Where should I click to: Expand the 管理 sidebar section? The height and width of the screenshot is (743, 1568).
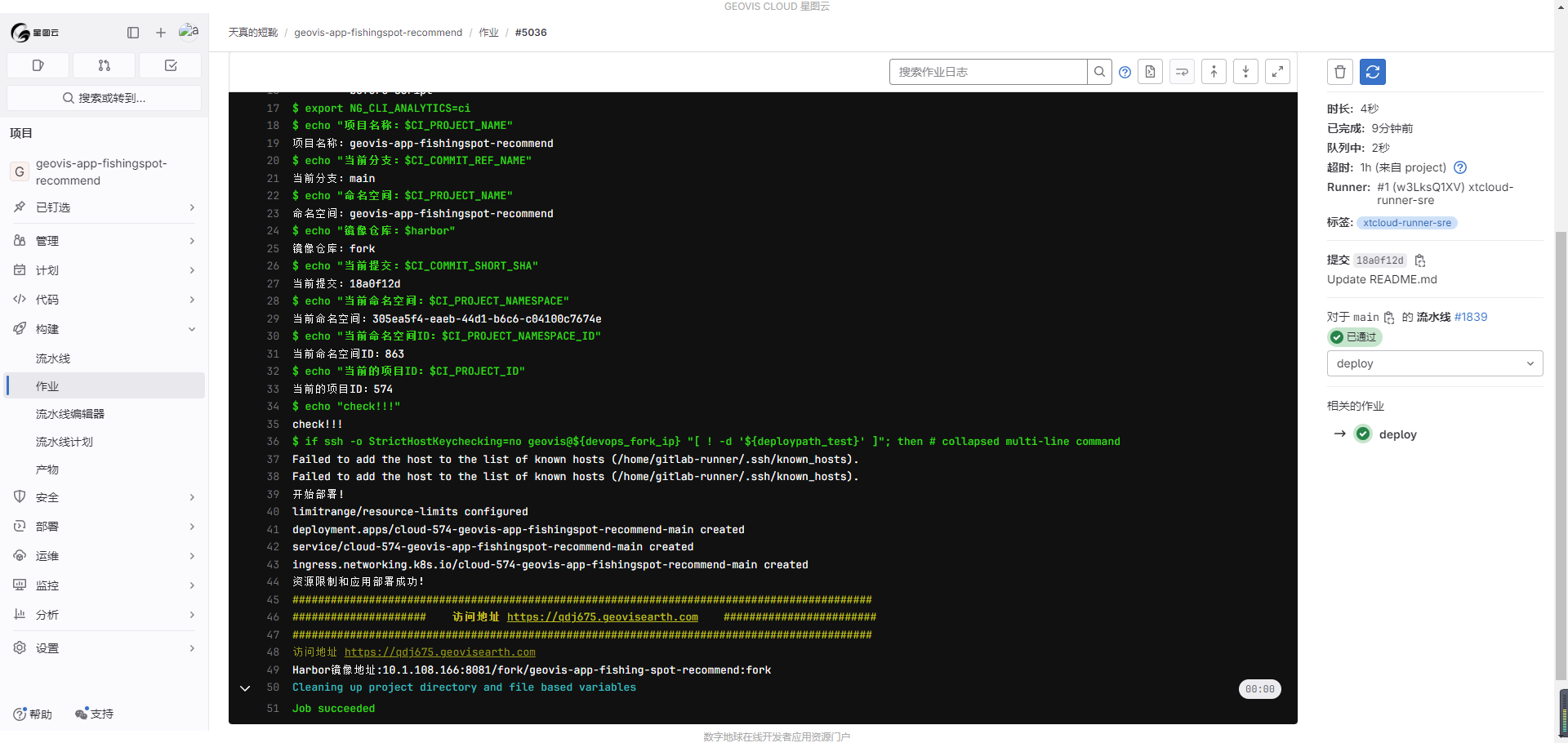[105, 241]
